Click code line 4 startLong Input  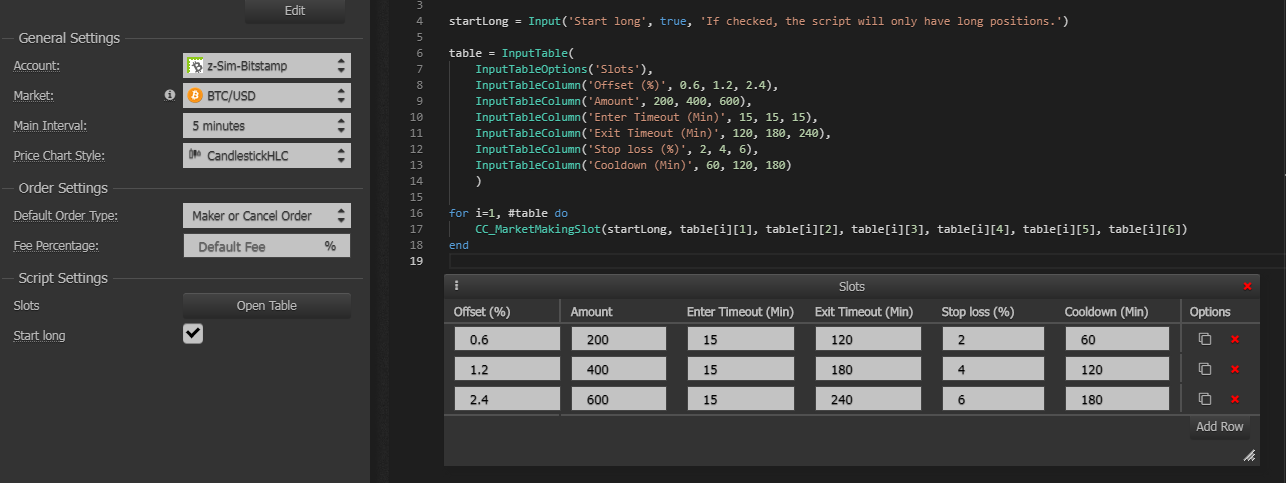pyautogui.click(x=759, y=21)
